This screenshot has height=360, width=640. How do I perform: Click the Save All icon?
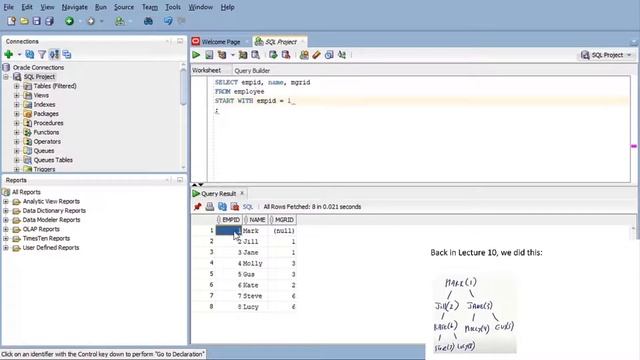49,21
